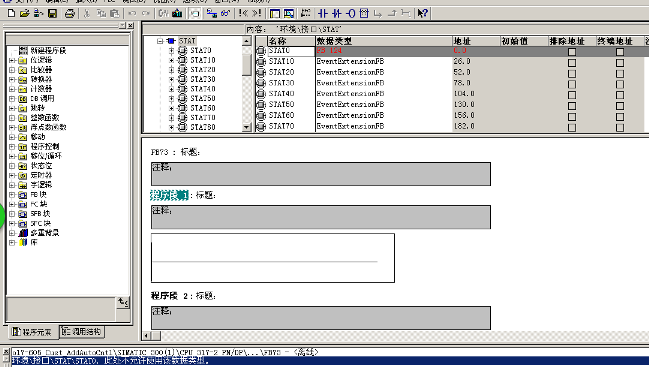Click the 初始值 column header
Screen dimensions: 649x367
(x=524, y=41)
